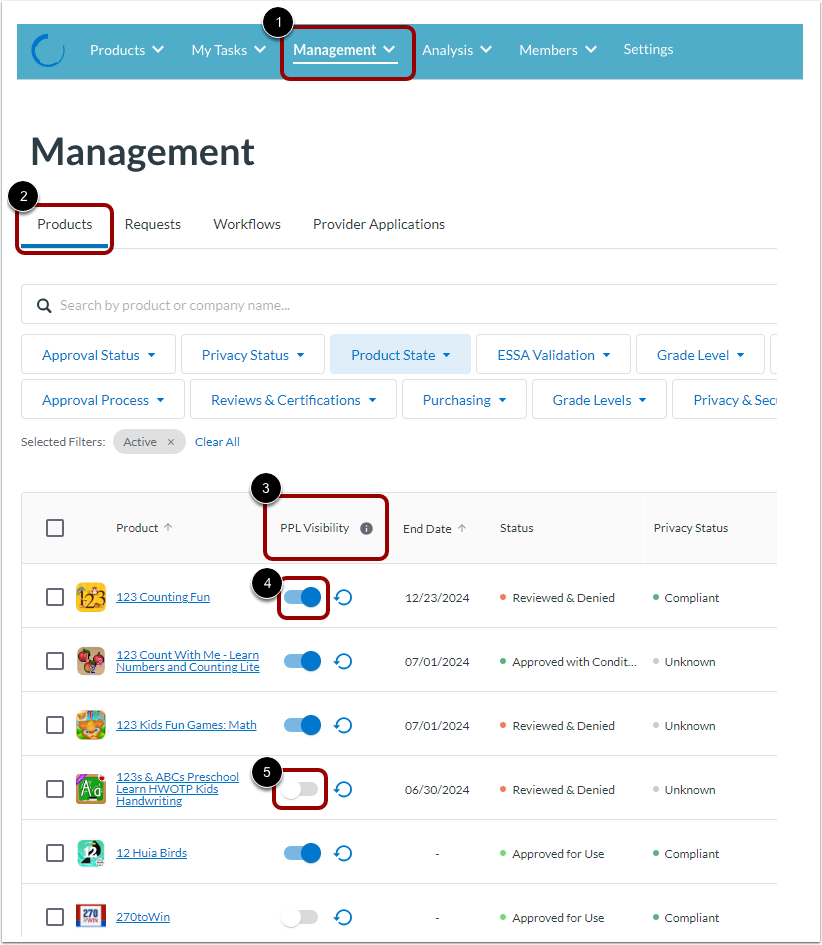Click the Clear All filters link
The width and height of the screenshot is (822, 945).
pyautogui.click(x=217, y=442)
